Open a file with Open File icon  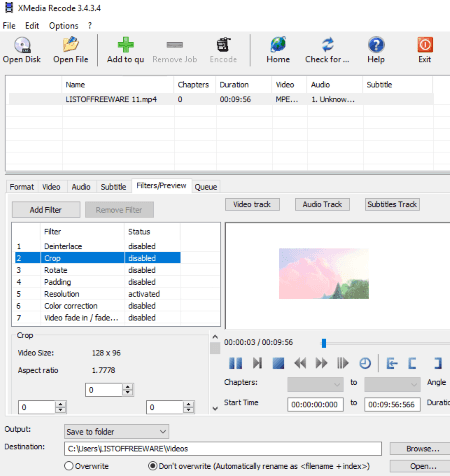tap(71, 44)
